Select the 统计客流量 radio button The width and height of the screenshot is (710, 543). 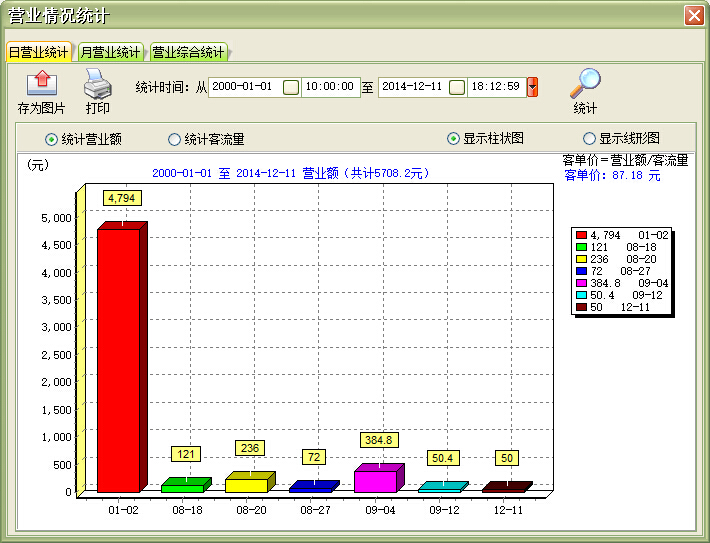tap(175, 139)
